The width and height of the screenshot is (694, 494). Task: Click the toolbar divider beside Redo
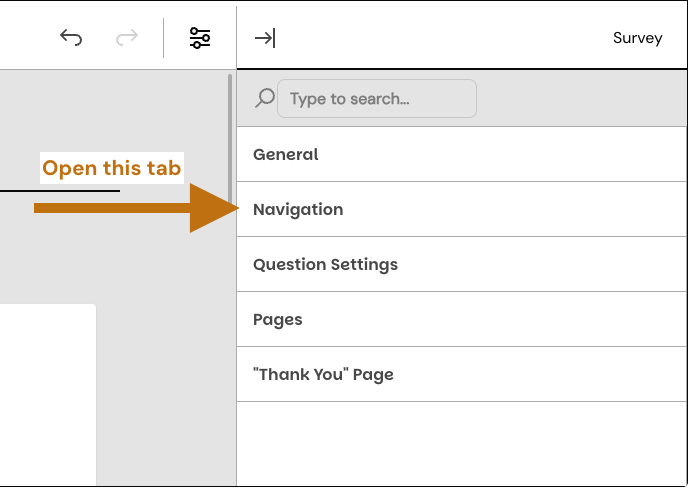pos(163,38)
